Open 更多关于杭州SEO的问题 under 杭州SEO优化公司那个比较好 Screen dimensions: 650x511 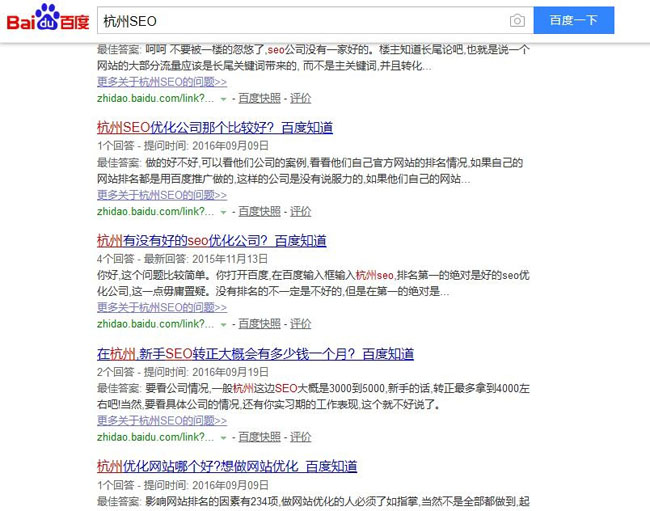pyautogui.click(x=162, y=195)
